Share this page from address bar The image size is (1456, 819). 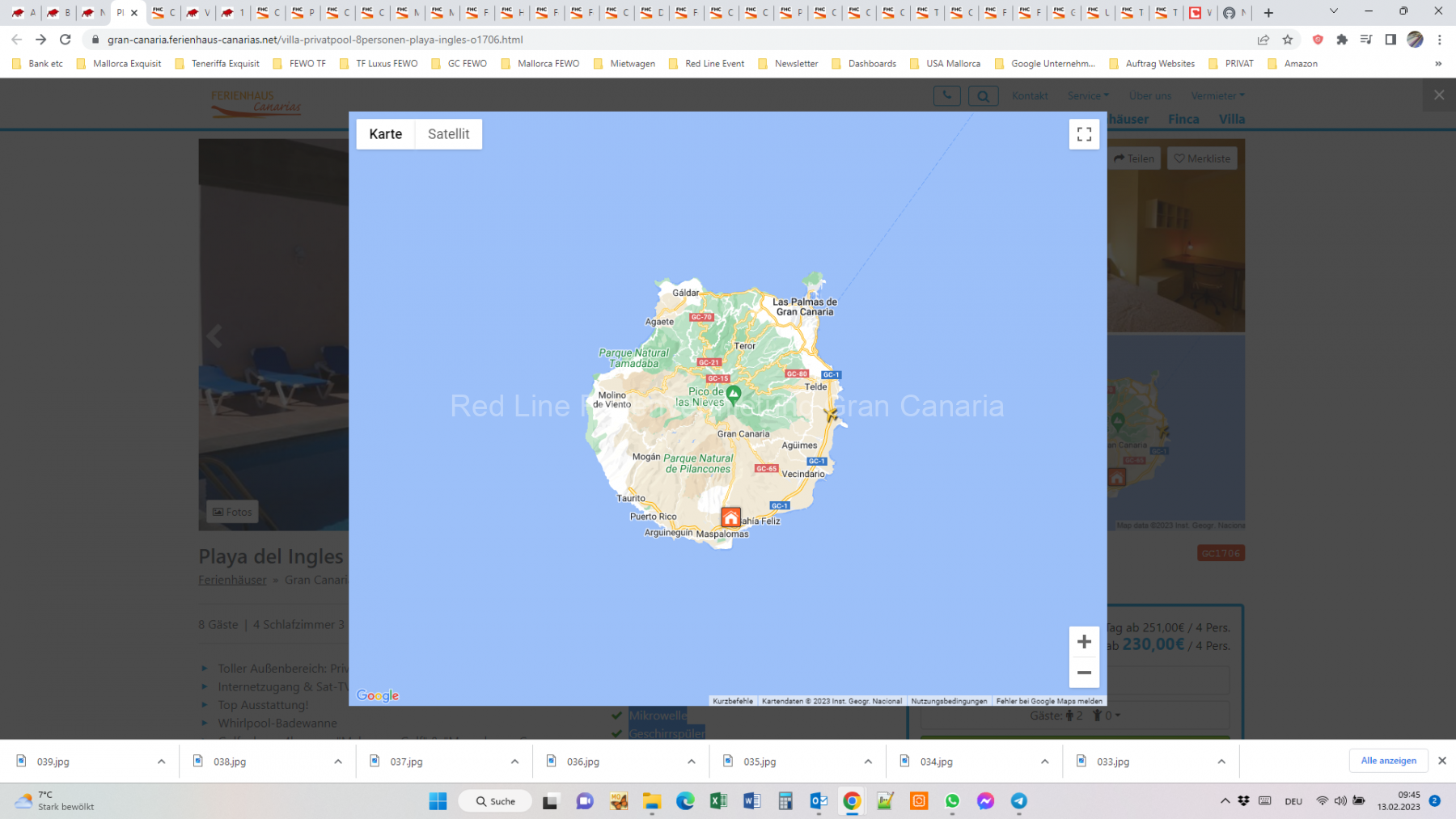[1263, 40]
